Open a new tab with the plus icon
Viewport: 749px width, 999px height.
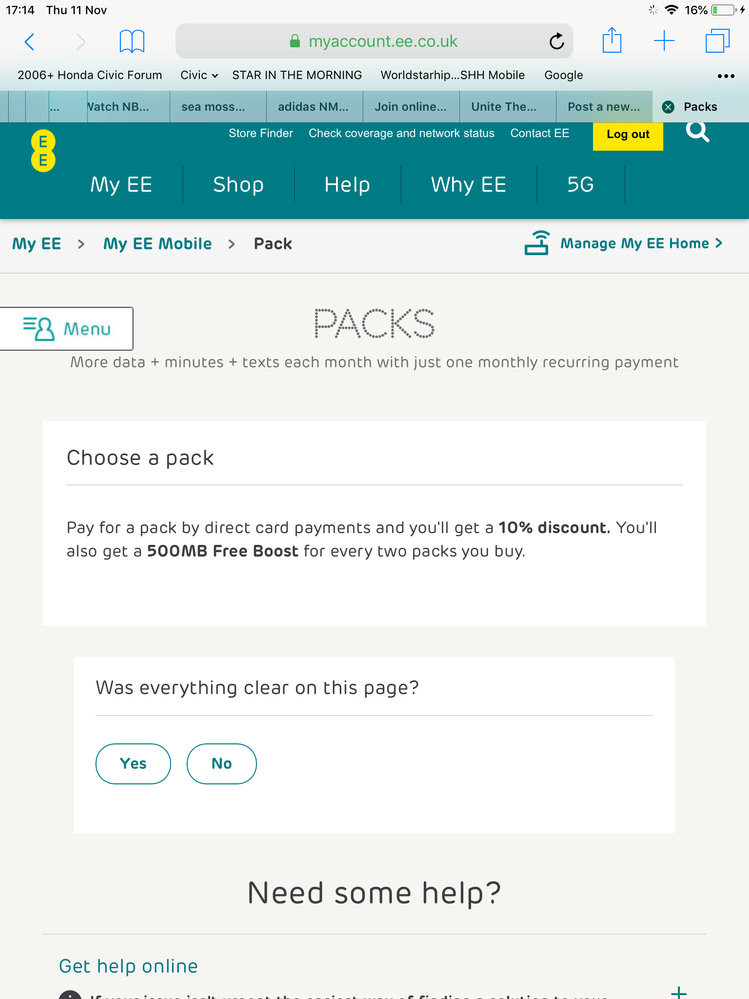(664, 41)
